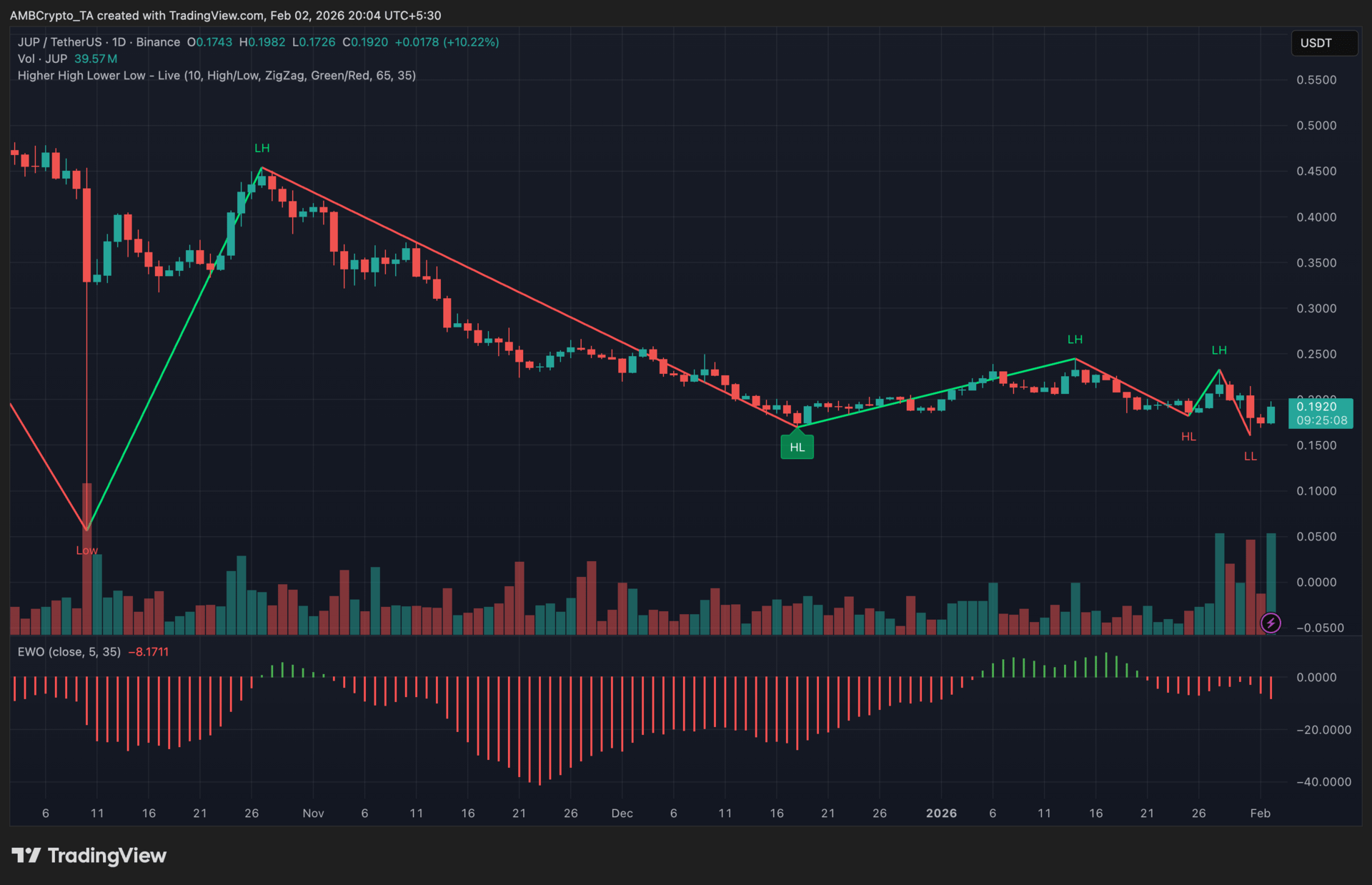Click the red Low label near volume spike
This screenshot has width=1372, height=885.
pyautogui.click(x=86, y=550)
